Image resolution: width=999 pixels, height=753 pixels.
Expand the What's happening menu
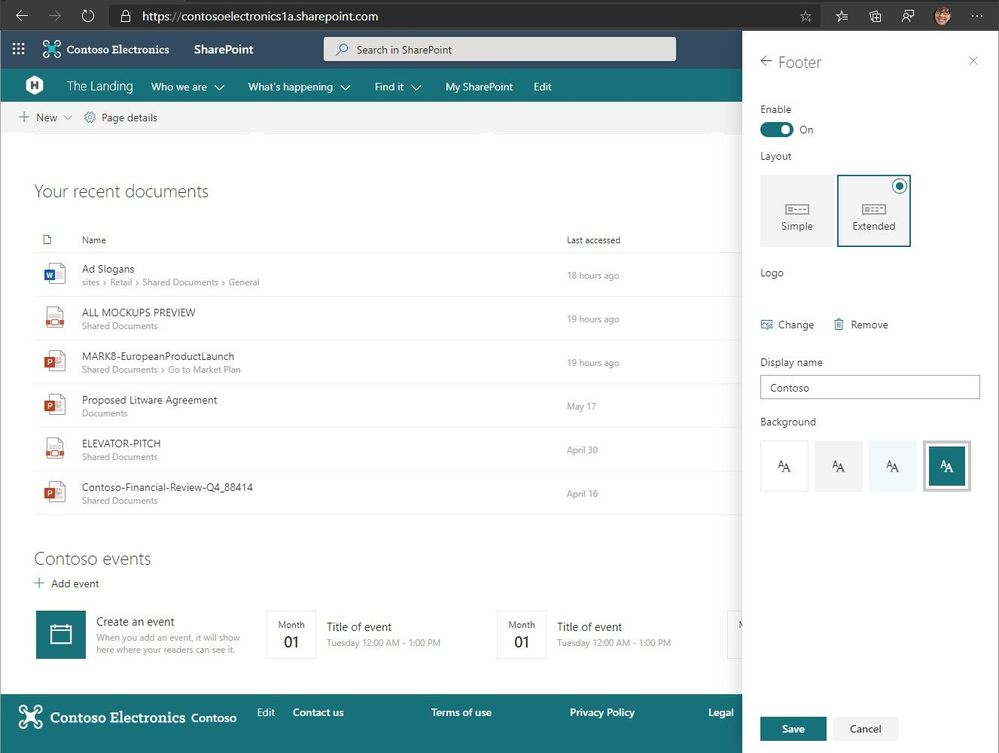pyautogui.click(x=299, y=87)
